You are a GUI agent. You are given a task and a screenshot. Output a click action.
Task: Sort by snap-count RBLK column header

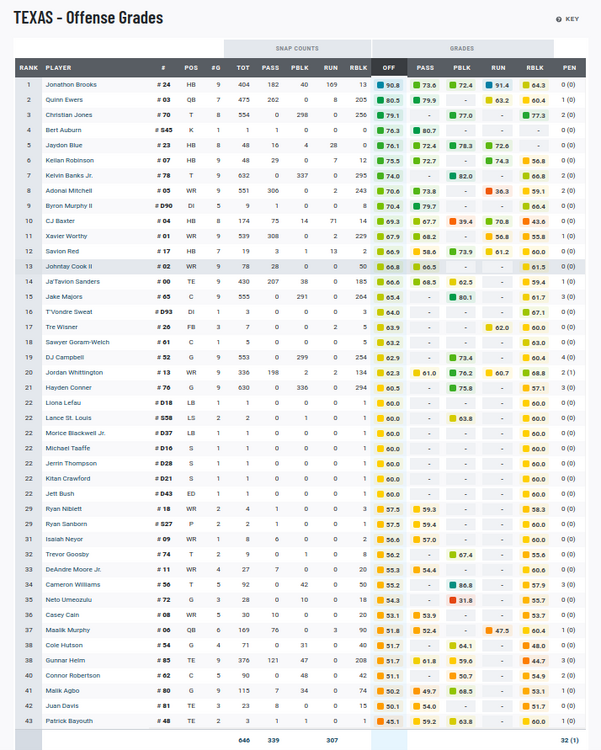coord(358,67)
